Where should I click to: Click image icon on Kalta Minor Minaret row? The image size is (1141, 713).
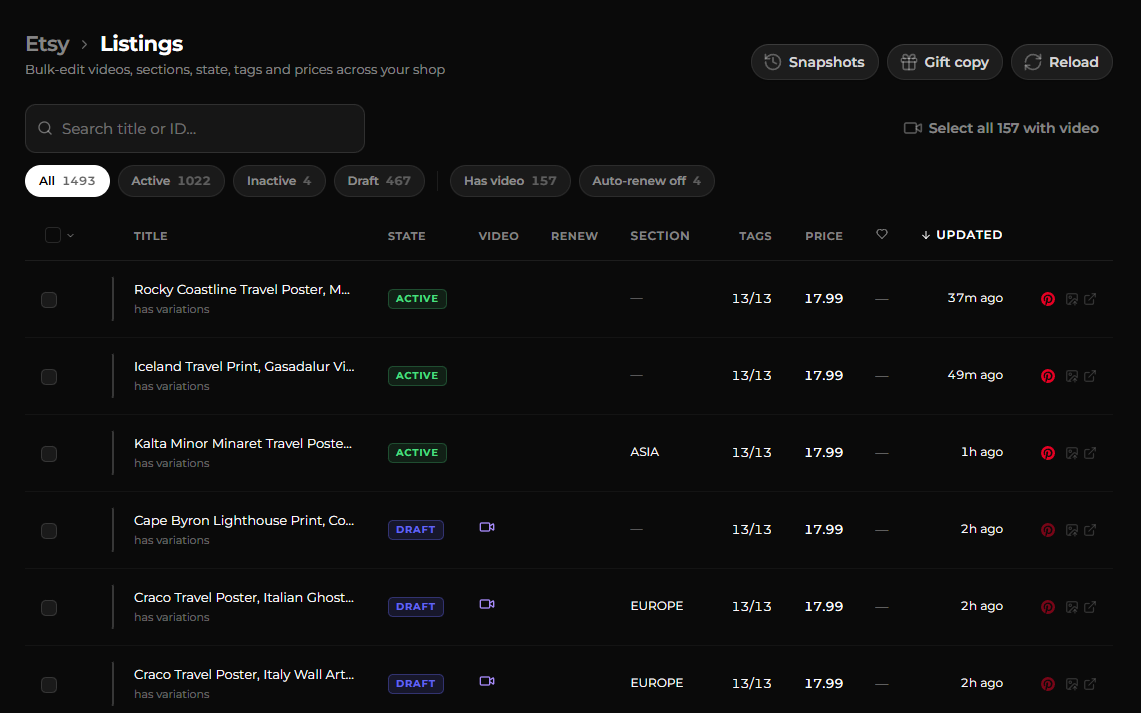pos(1072,453)
